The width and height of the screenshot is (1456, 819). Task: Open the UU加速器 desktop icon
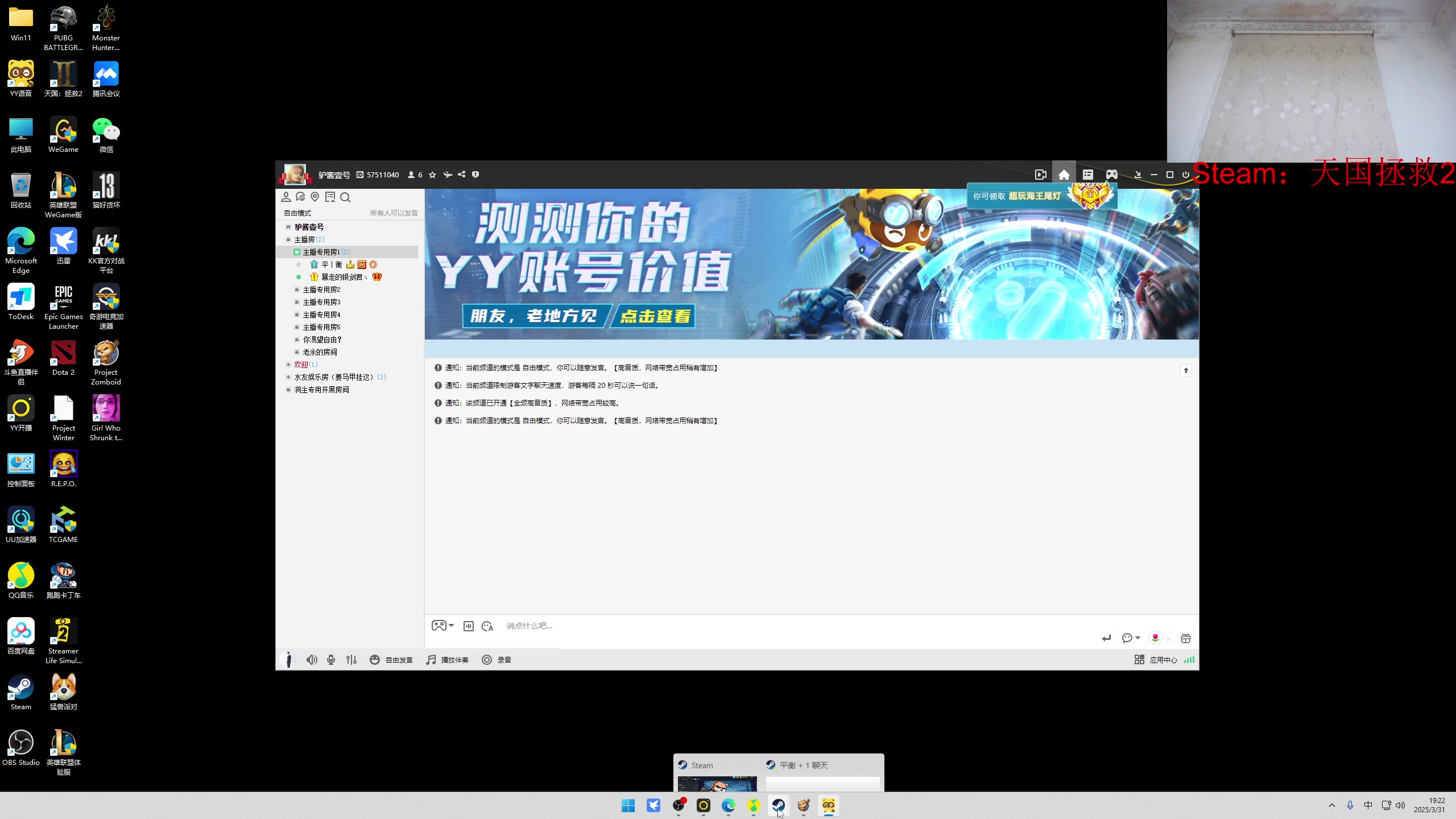click(x=21, y=526)
